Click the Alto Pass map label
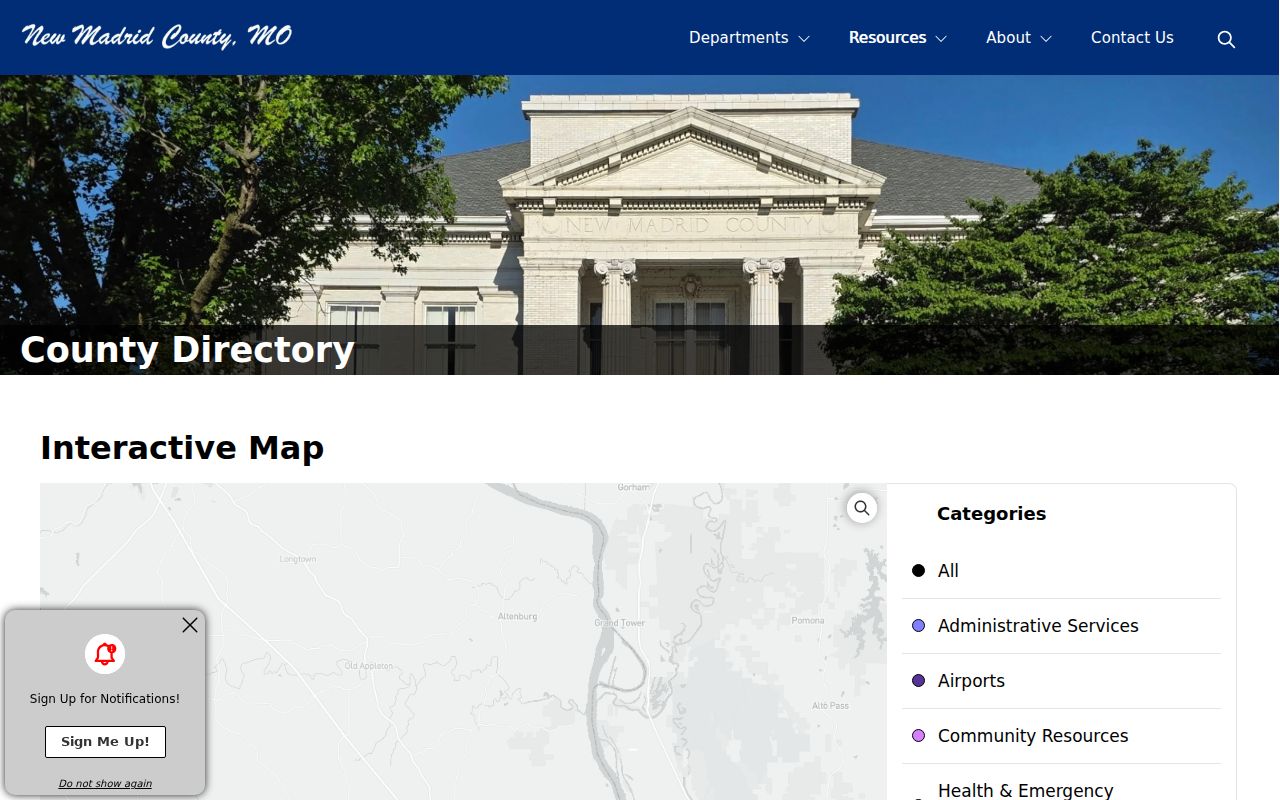Screen dimensions: 1280x800 pyautogui.click(x=831, y=706)
